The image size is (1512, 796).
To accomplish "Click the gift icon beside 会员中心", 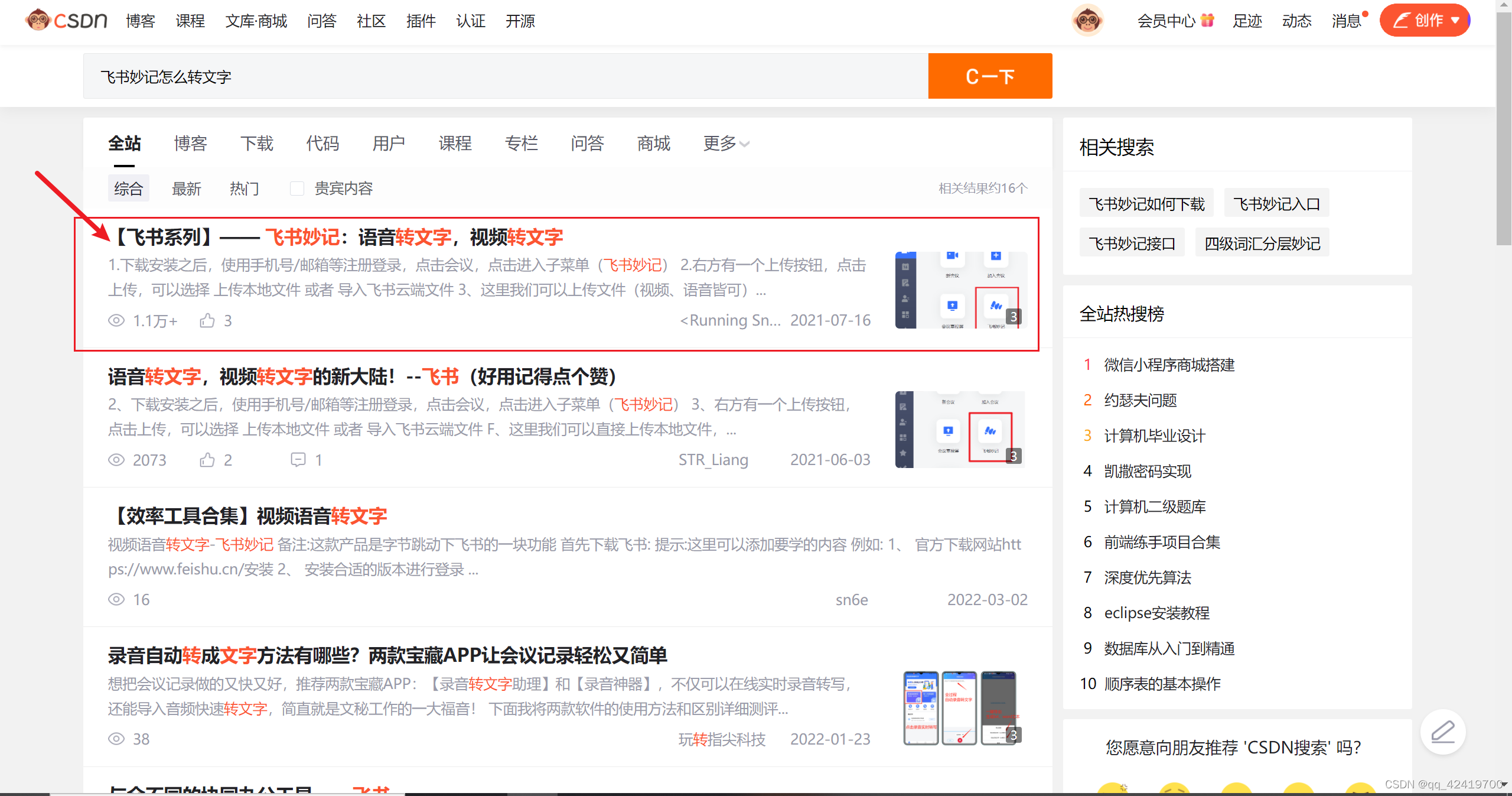I will [x=1207, y=21].
